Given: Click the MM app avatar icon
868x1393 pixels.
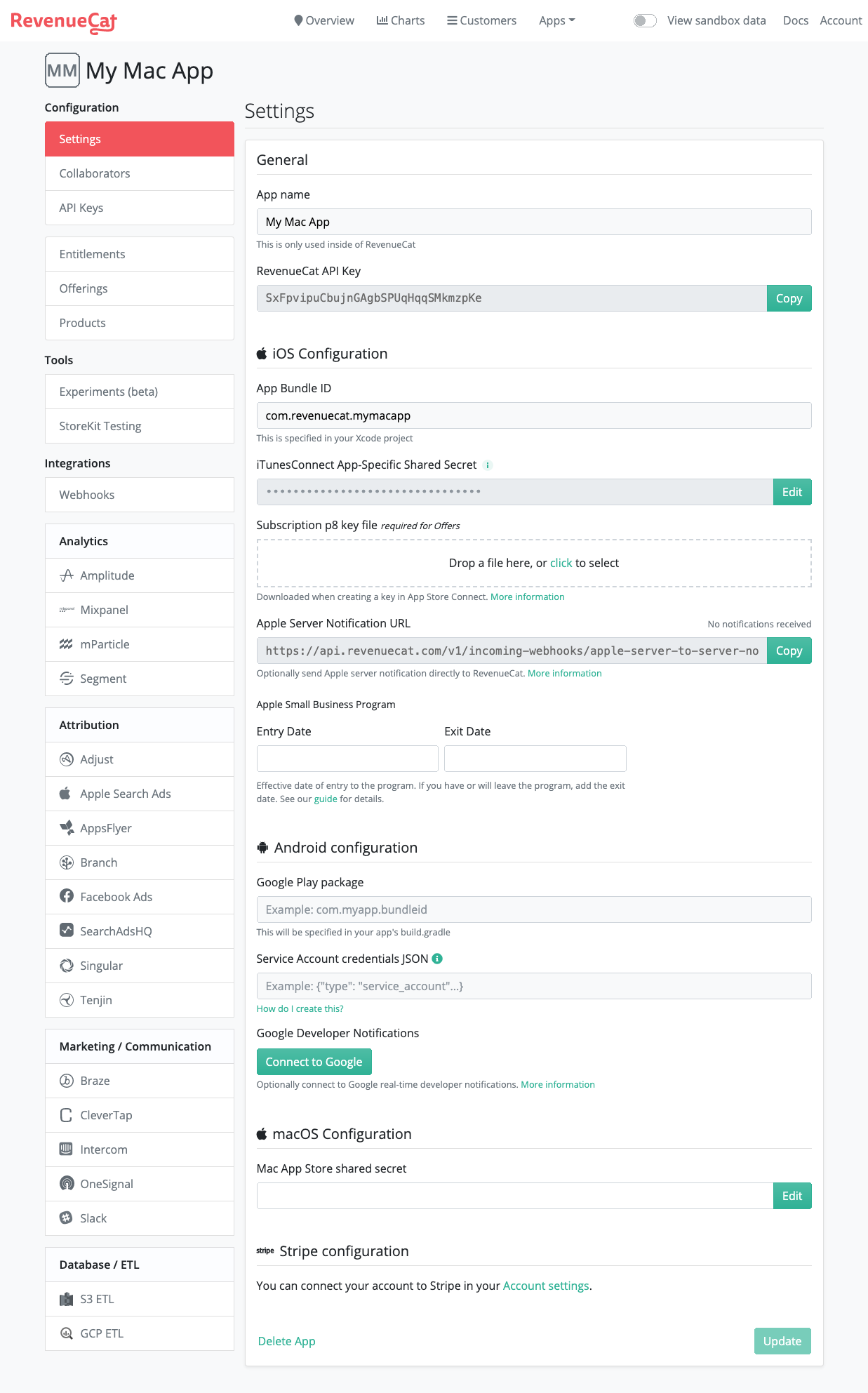Looking at the screenshot, I should click(x=62, y=70).
